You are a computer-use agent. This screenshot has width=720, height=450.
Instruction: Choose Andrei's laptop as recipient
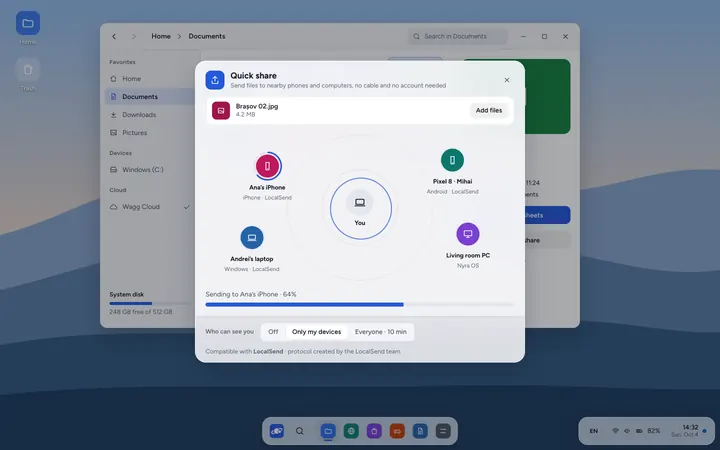point(252,237)
